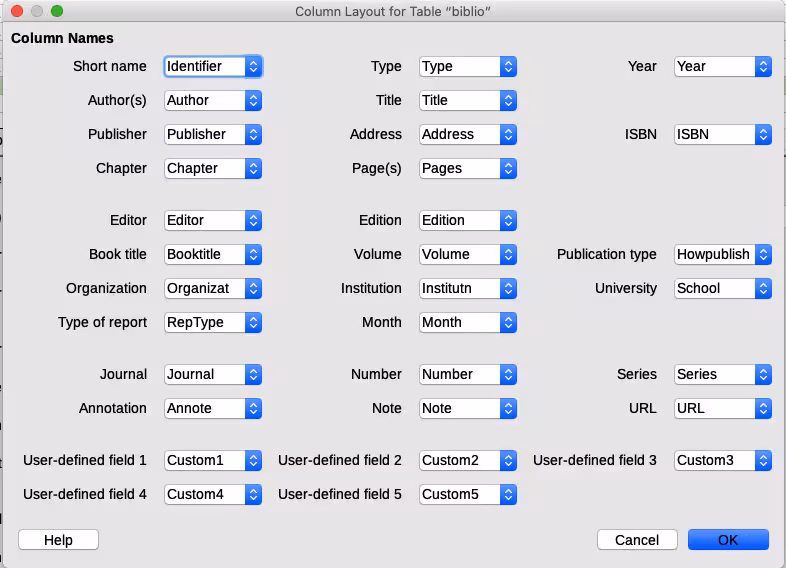
Task: Open the Annotation column dropdown
Action: pyautogui.click(x=213, y=409)
